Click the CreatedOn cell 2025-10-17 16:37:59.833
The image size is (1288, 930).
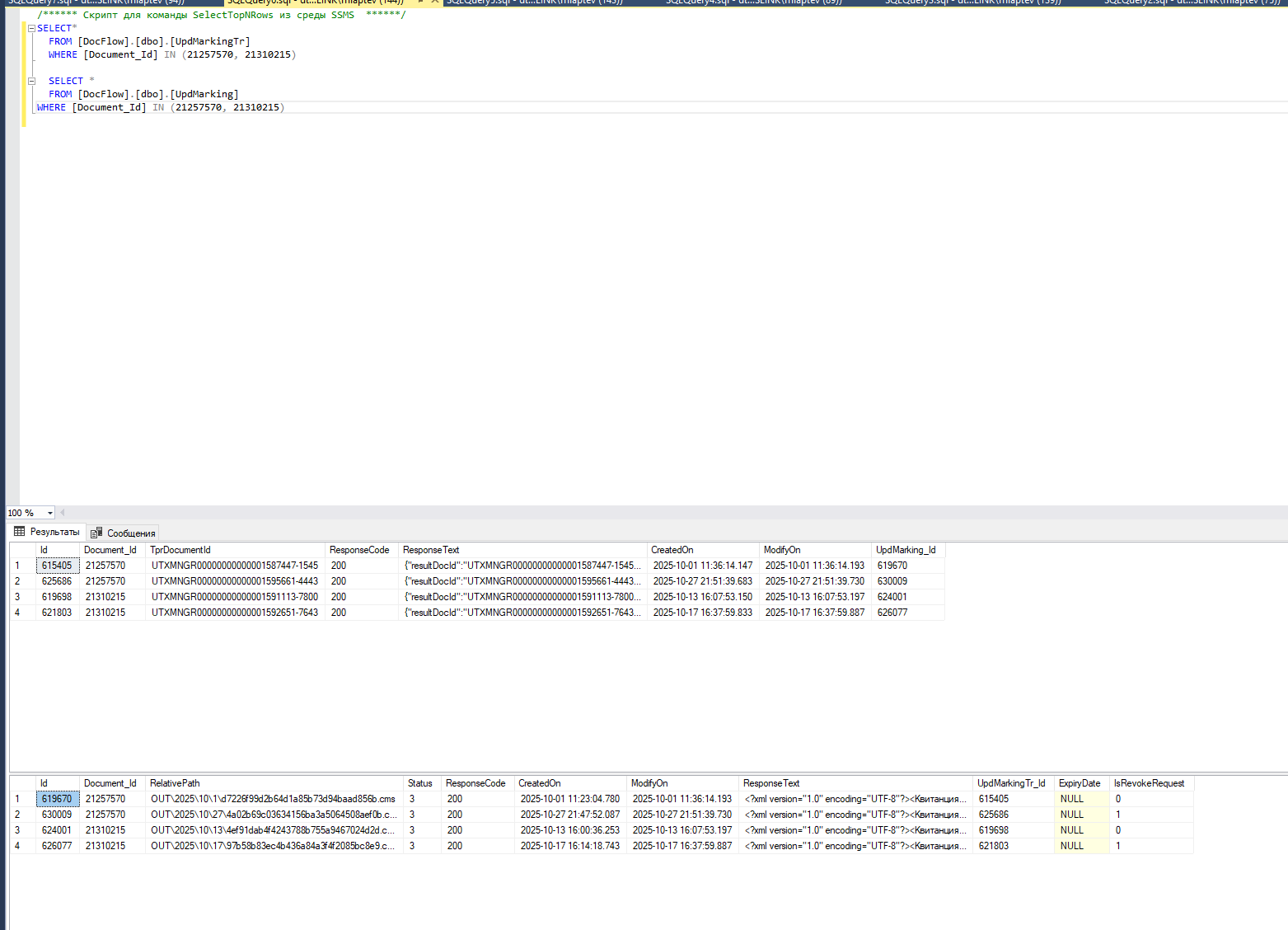coord(703,613)
